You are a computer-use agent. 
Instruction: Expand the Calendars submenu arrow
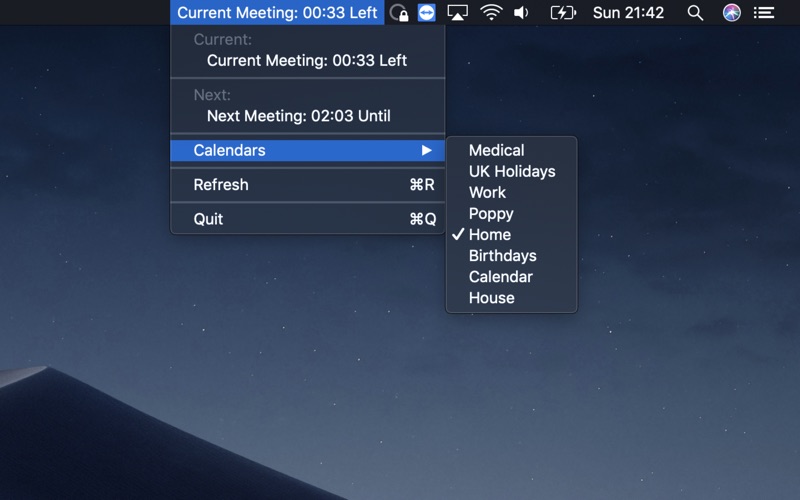(x=427, y=150)
